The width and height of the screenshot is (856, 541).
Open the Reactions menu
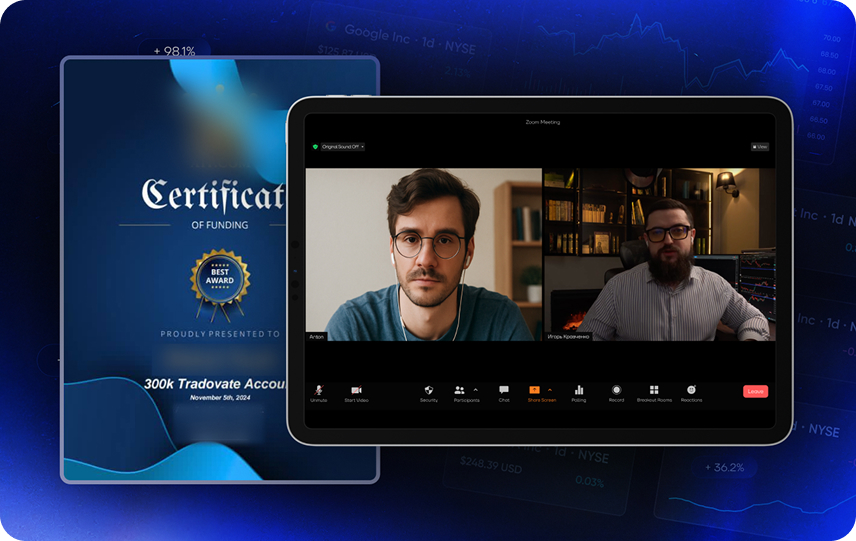pyautogui.click(x=691, y=390)
